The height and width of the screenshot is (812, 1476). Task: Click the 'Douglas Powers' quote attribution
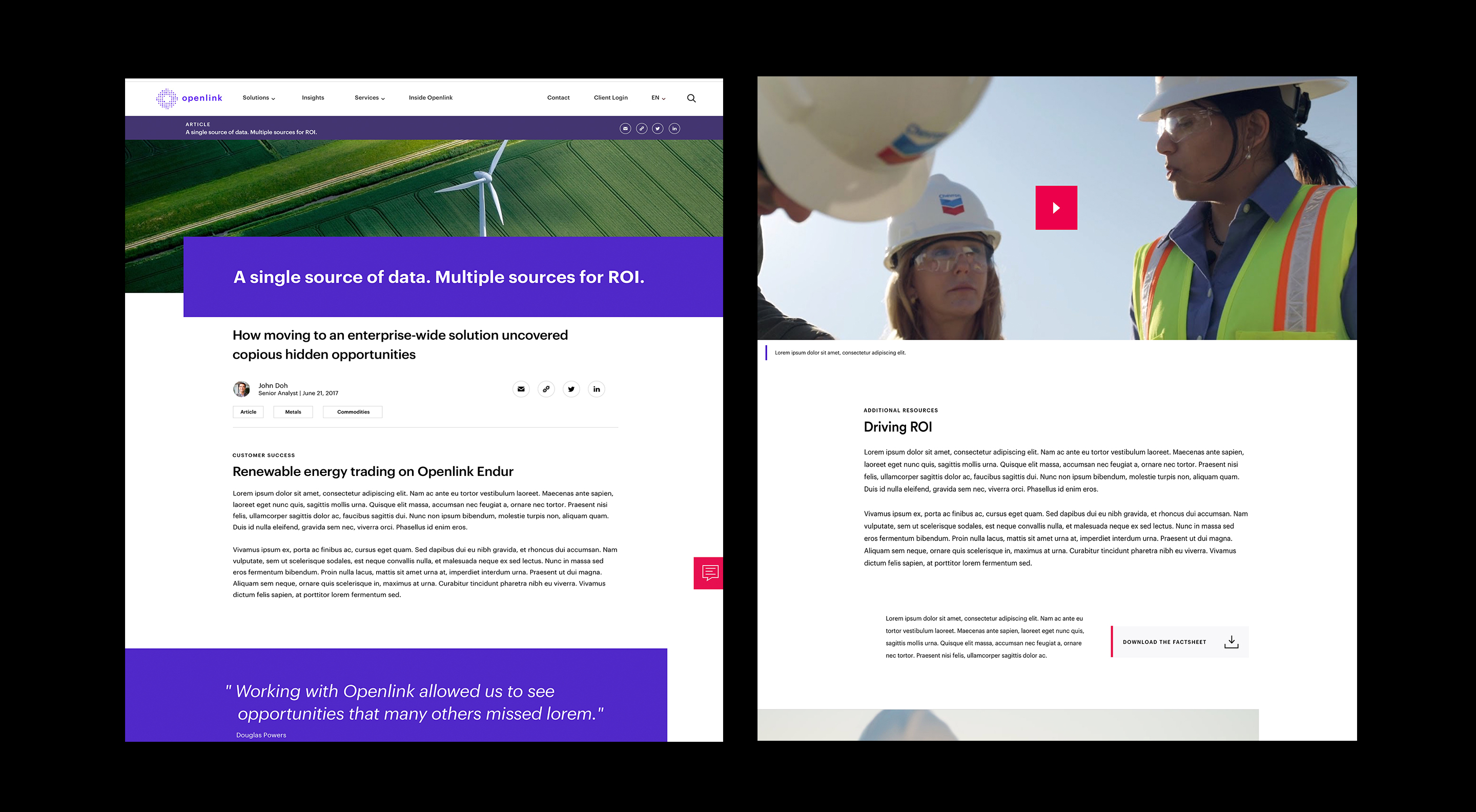tap(261, 735)
